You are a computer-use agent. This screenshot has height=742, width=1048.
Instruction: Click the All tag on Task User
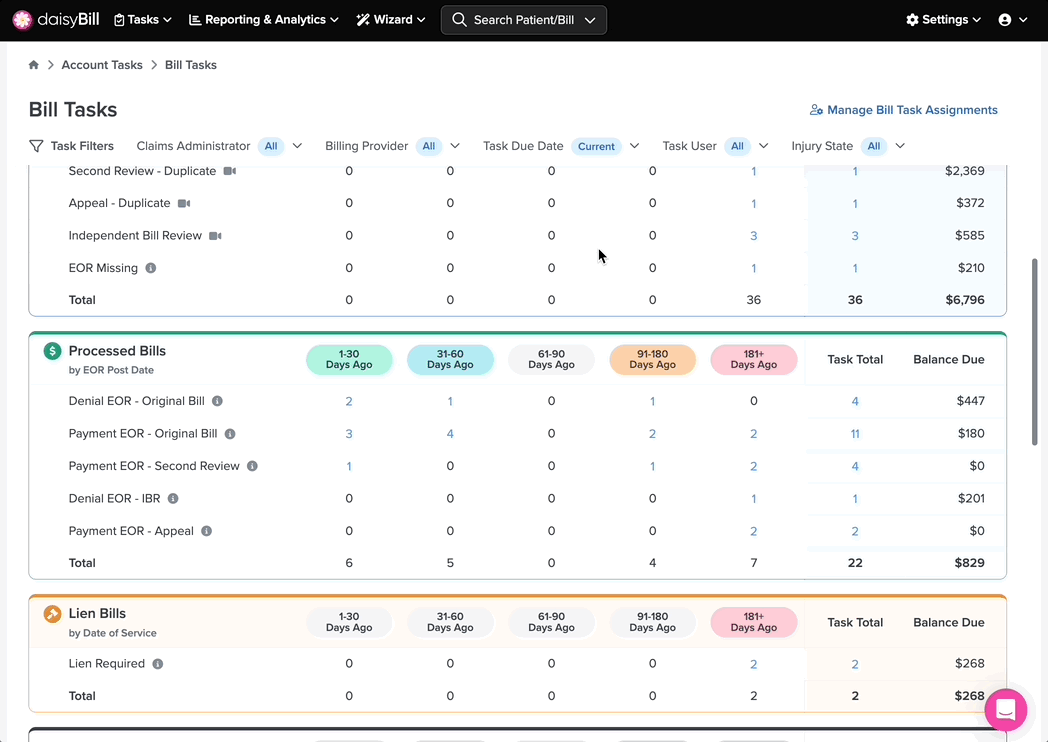point(737,146)
